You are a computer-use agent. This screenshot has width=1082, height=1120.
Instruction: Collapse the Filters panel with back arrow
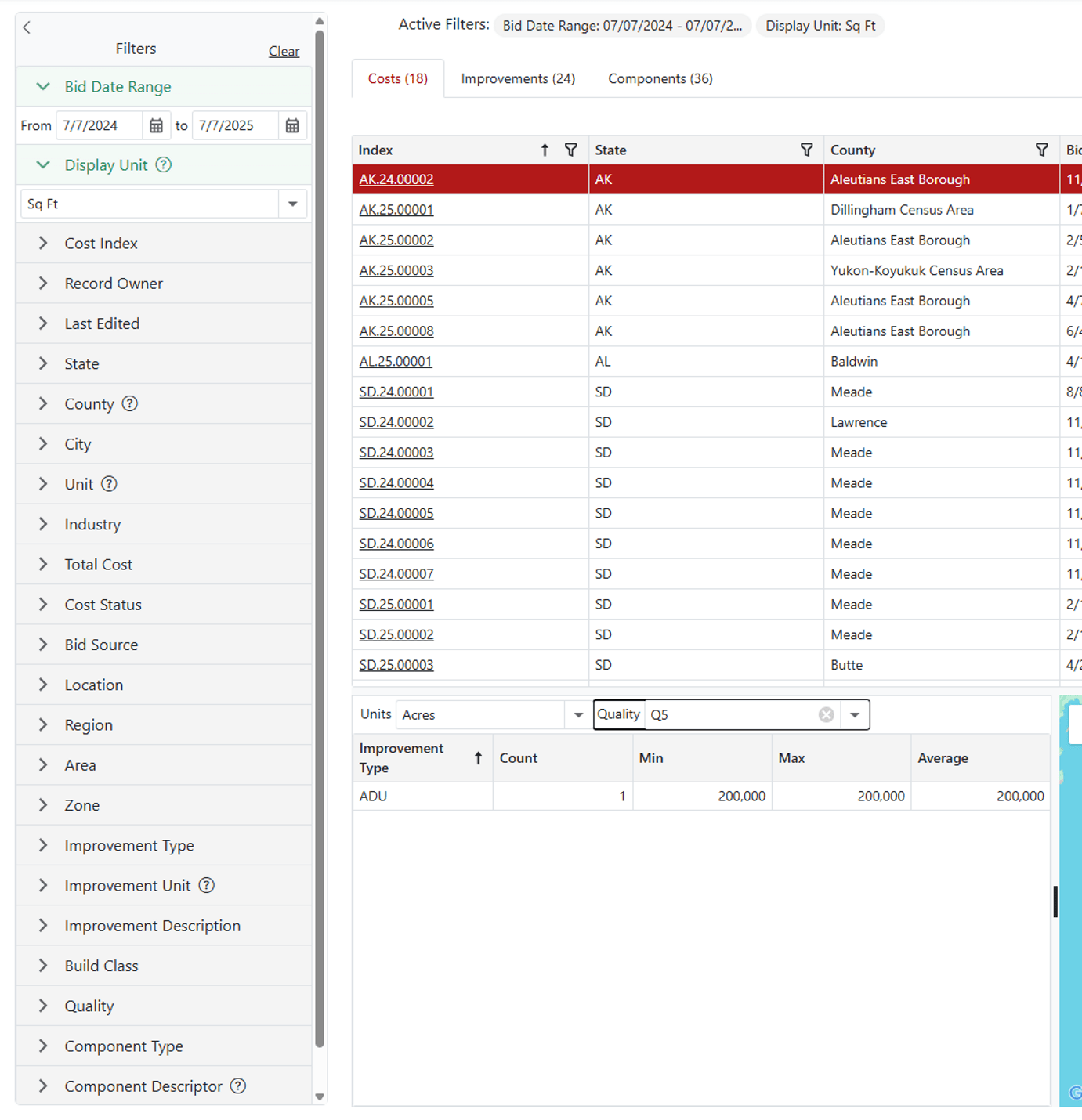27,28
